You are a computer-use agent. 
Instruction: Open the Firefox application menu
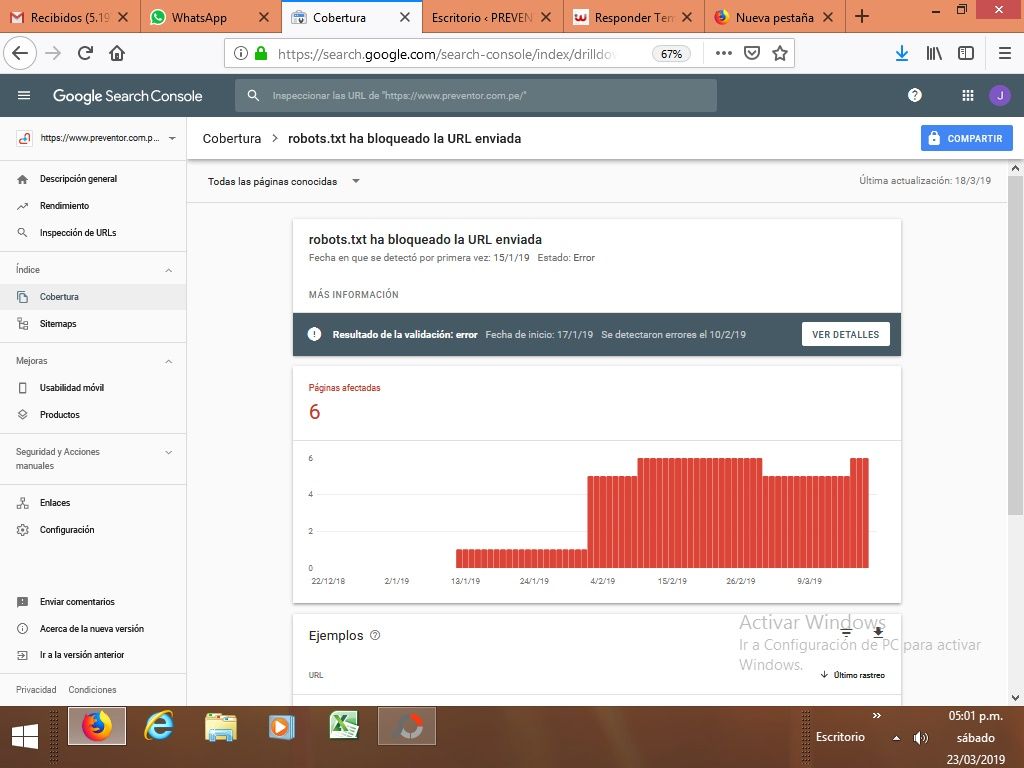coord(1005,54)
